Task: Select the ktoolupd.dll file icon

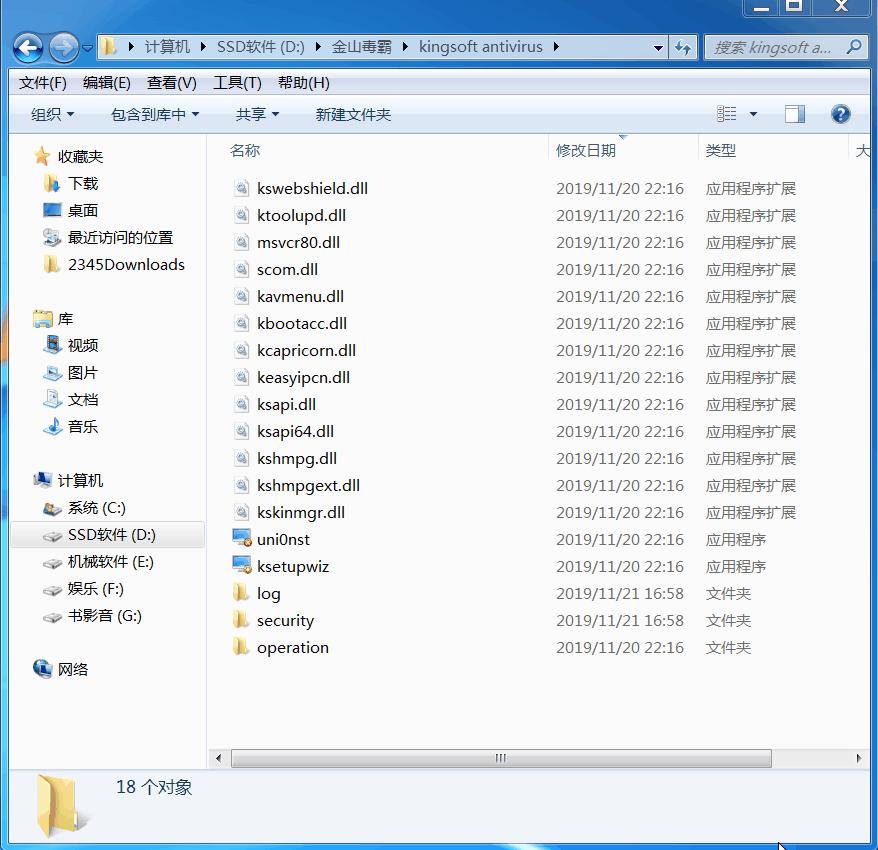Action: coord(241,215)
